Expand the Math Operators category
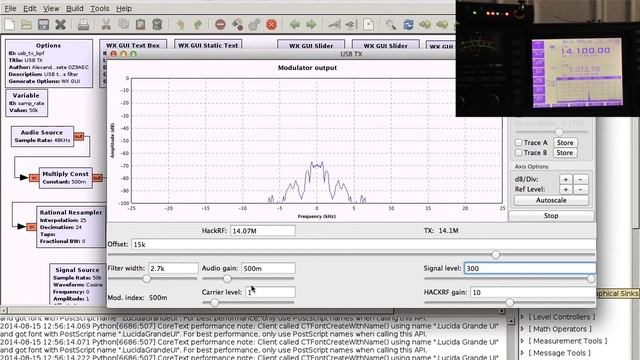The height and width of the screenshot is (360, 640). coord(522,329)
